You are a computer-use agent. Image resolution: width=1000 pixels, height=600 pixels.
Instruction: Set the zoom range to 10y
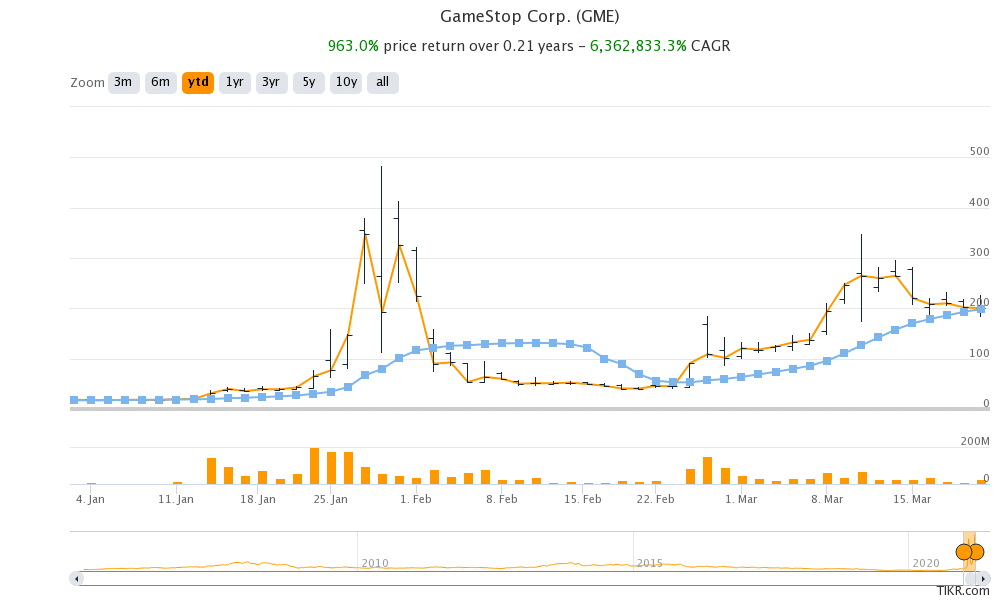[346, 82]
